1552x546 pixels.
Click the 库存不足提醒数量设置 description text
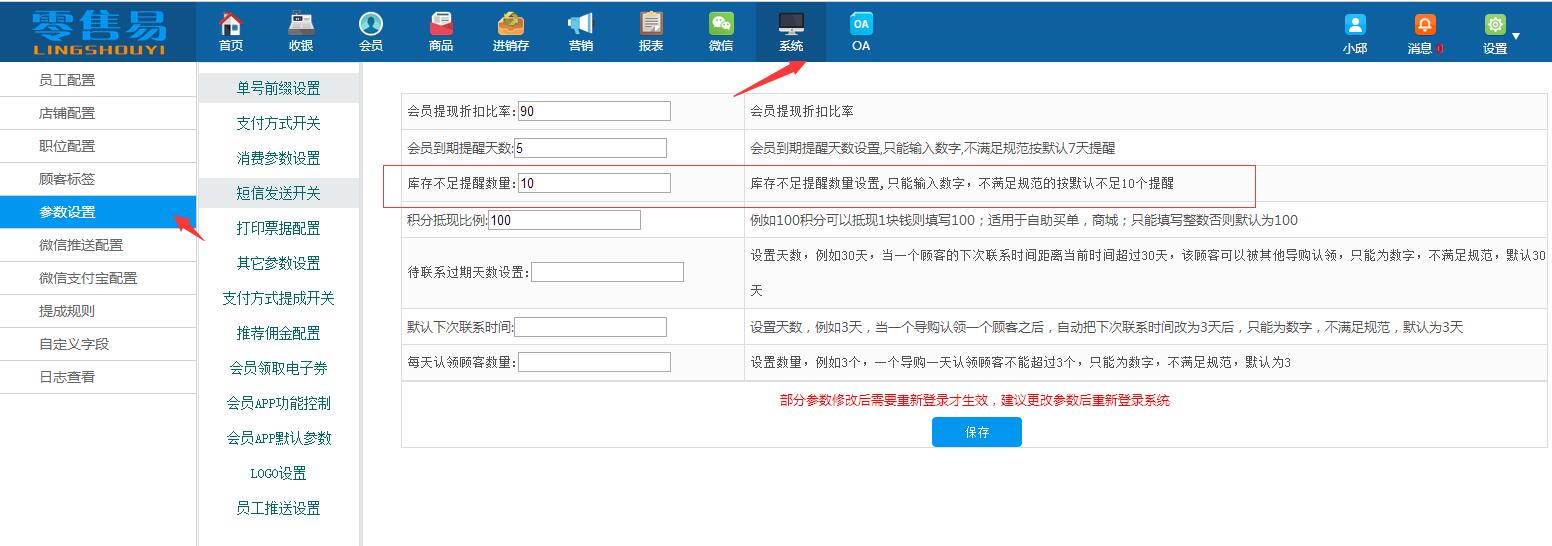point(962,184)
